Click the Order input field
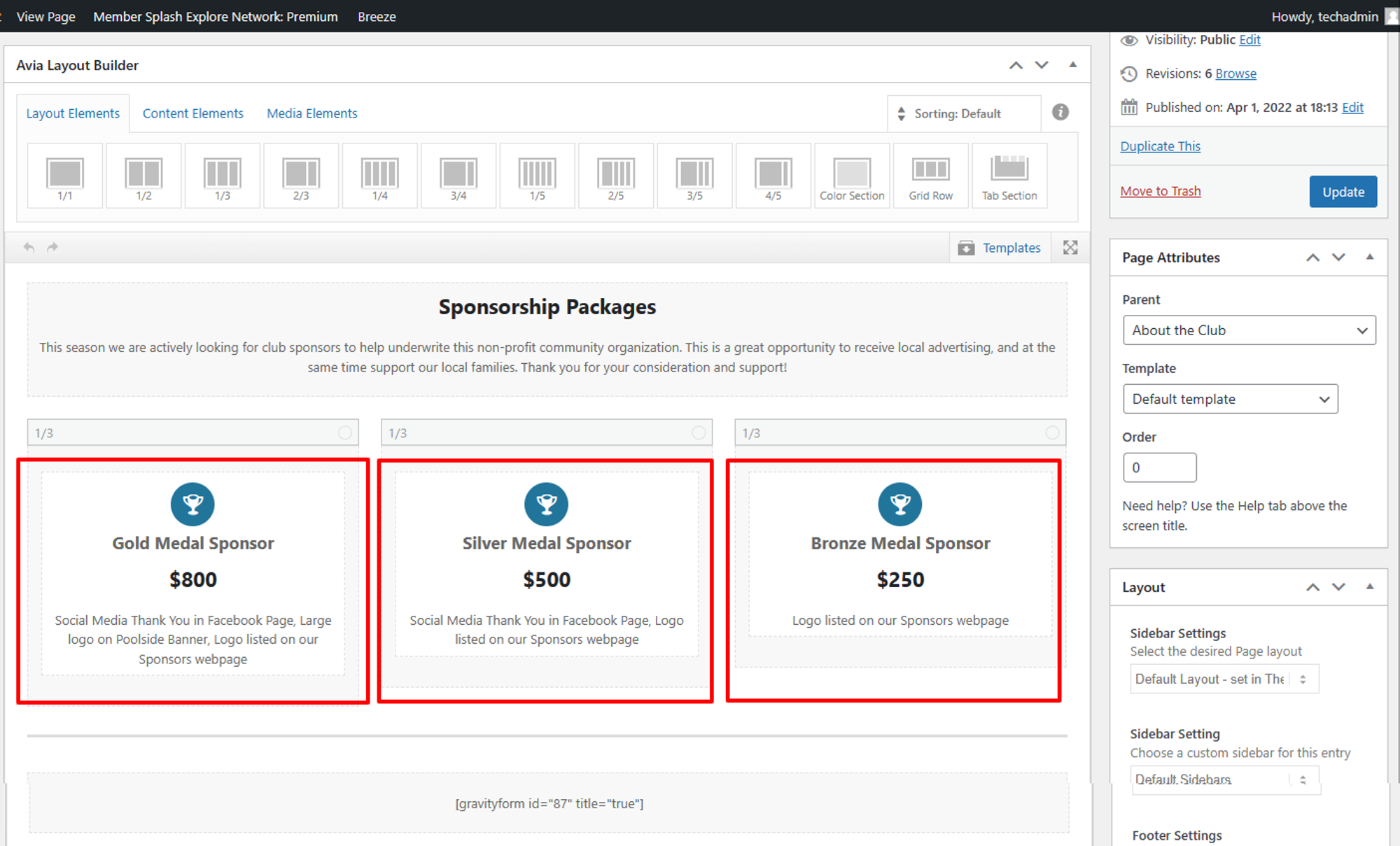The image size is (1400, 846). click(1159, 467)
